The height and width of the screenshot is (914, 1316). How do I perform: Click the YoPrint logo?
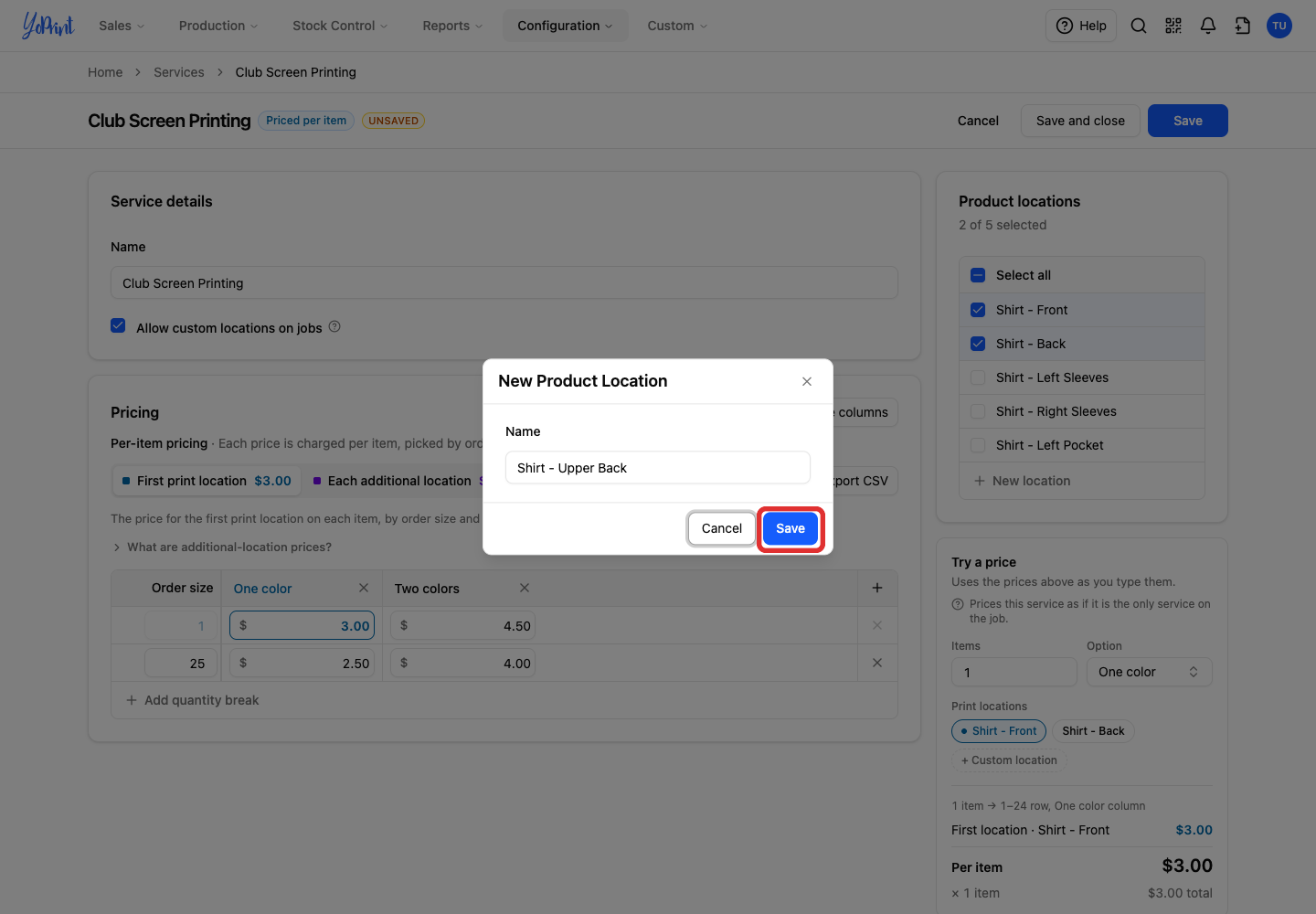(x=48, y=26)
